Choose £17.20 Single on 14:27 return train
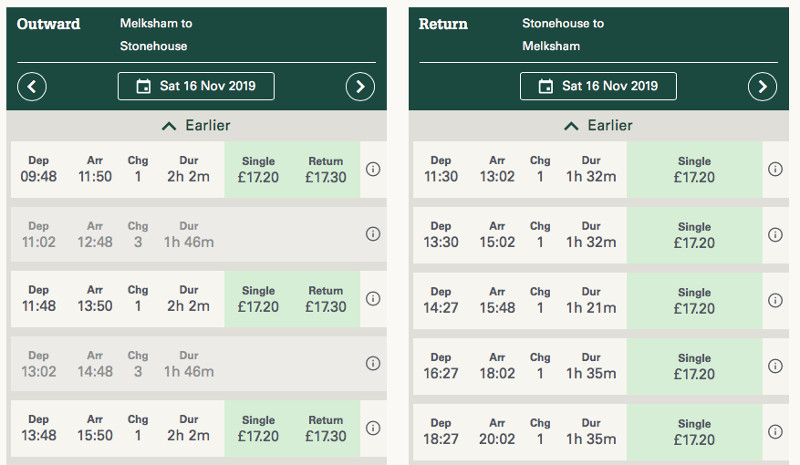The width and height of the screenshot is (800, 465). pos(694,300)
